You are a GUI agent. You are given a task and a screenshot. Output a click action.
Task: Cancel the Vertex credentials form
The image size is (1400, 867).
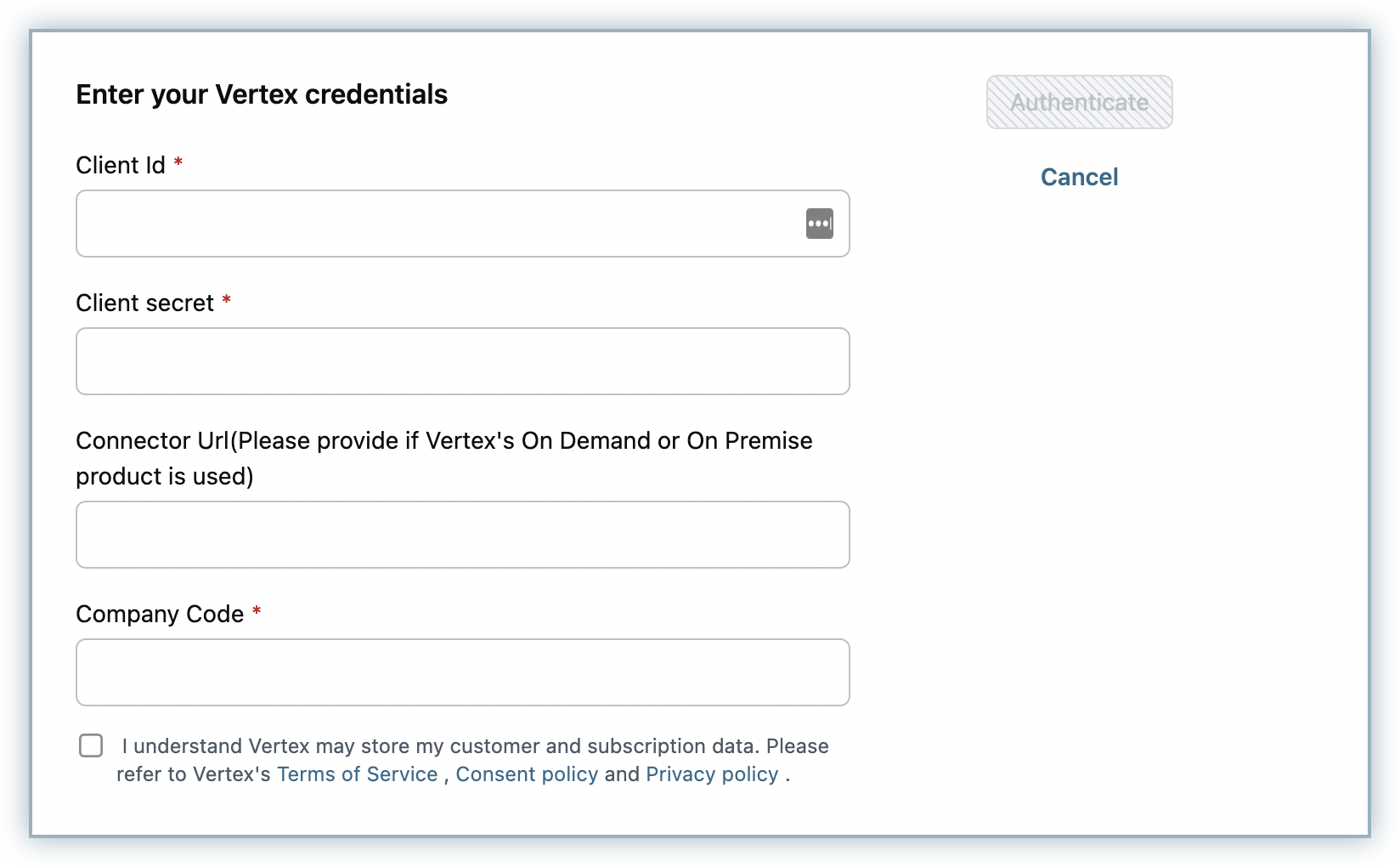[1079, 177]
